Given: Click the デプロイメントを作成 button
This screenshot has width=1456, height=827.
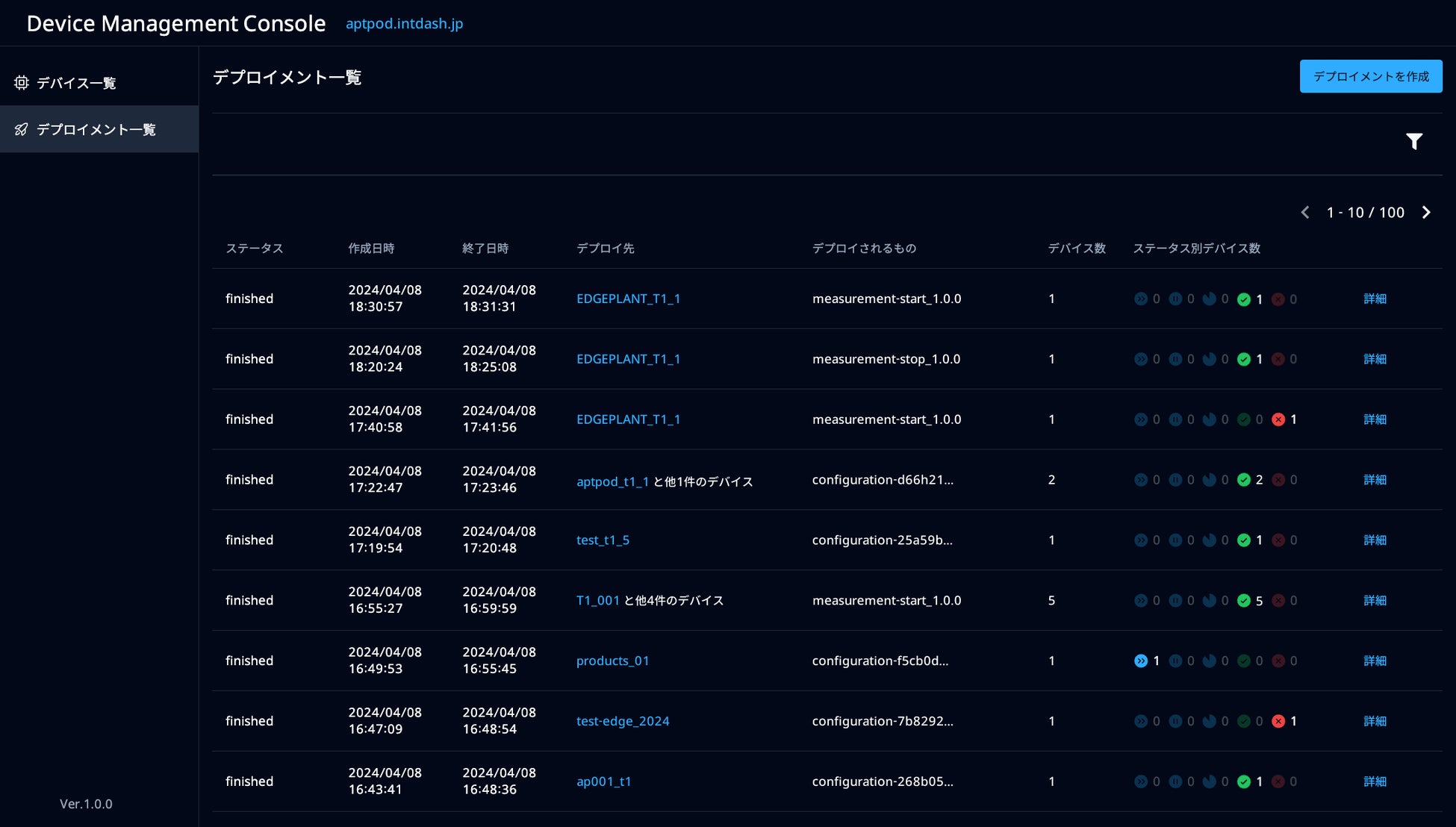Looking at the screenshot, I should (x=1370, y=76).
